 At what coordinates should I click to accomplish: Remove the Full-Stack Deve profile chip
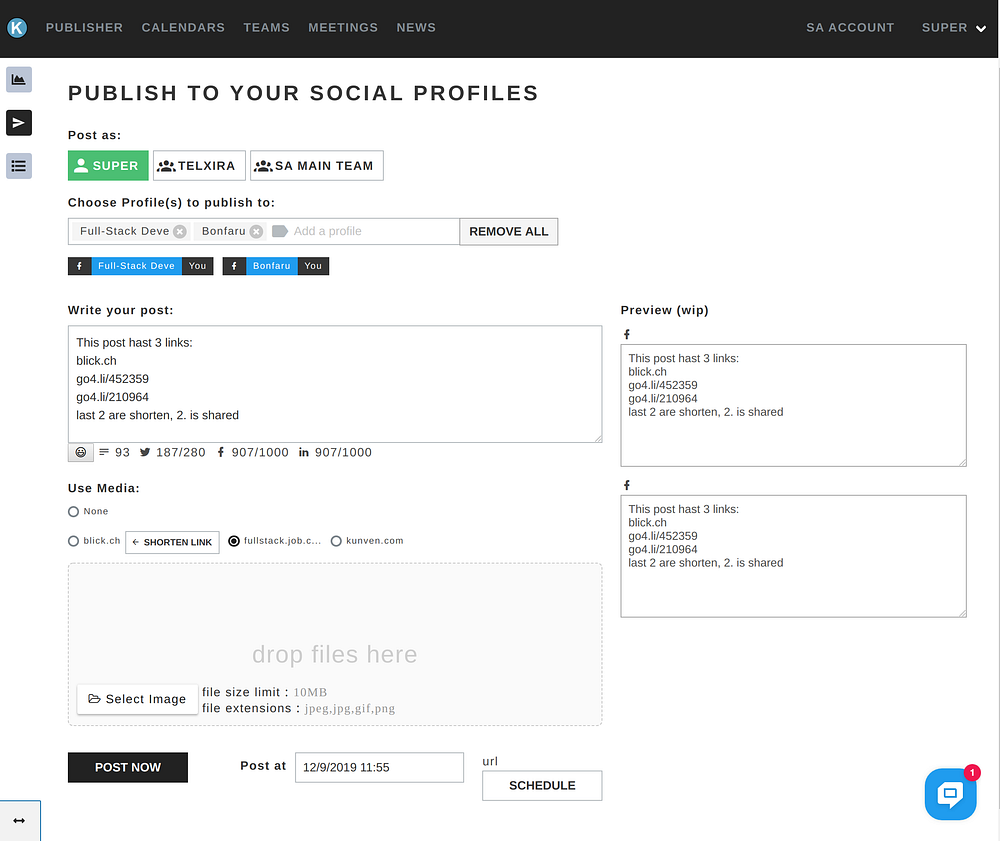[x=180, y=231]
